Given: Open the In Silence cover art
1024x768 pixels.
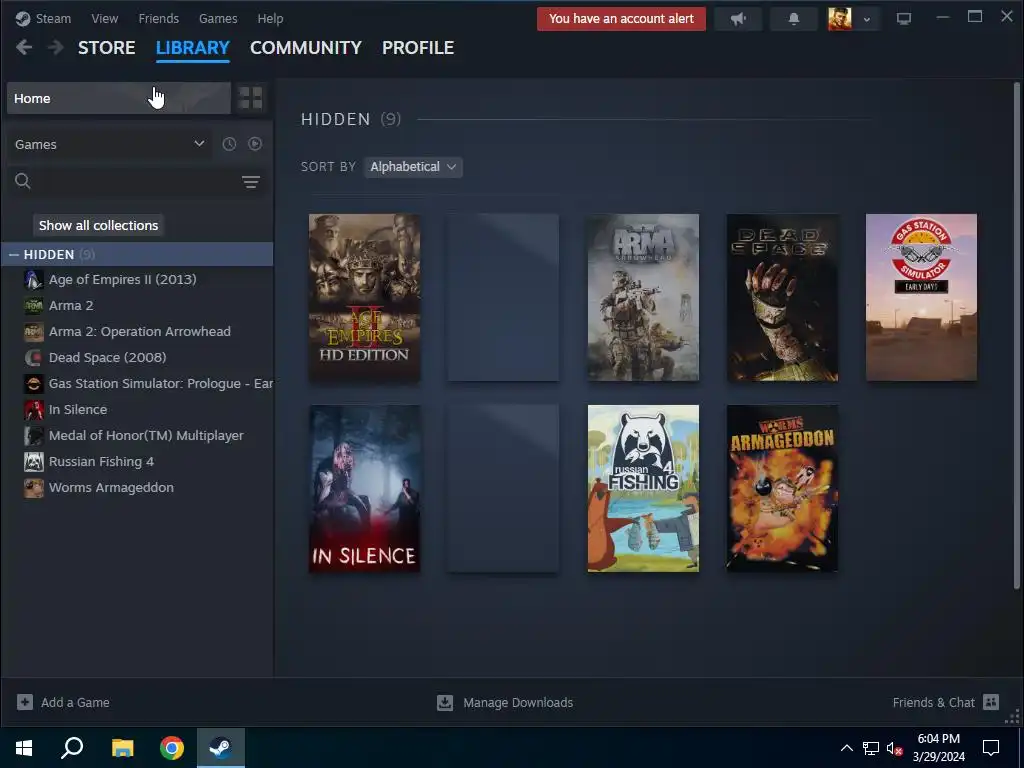Looking at the screenshot, I should tap(364, 488).
